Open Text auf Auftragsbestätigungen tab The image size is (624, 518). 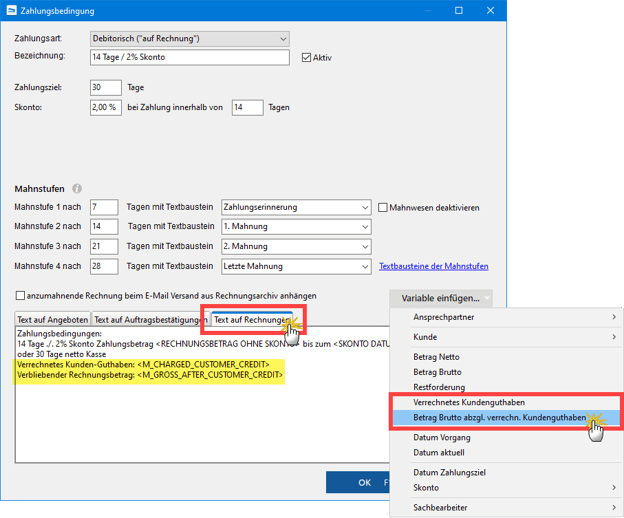point(150,320)
